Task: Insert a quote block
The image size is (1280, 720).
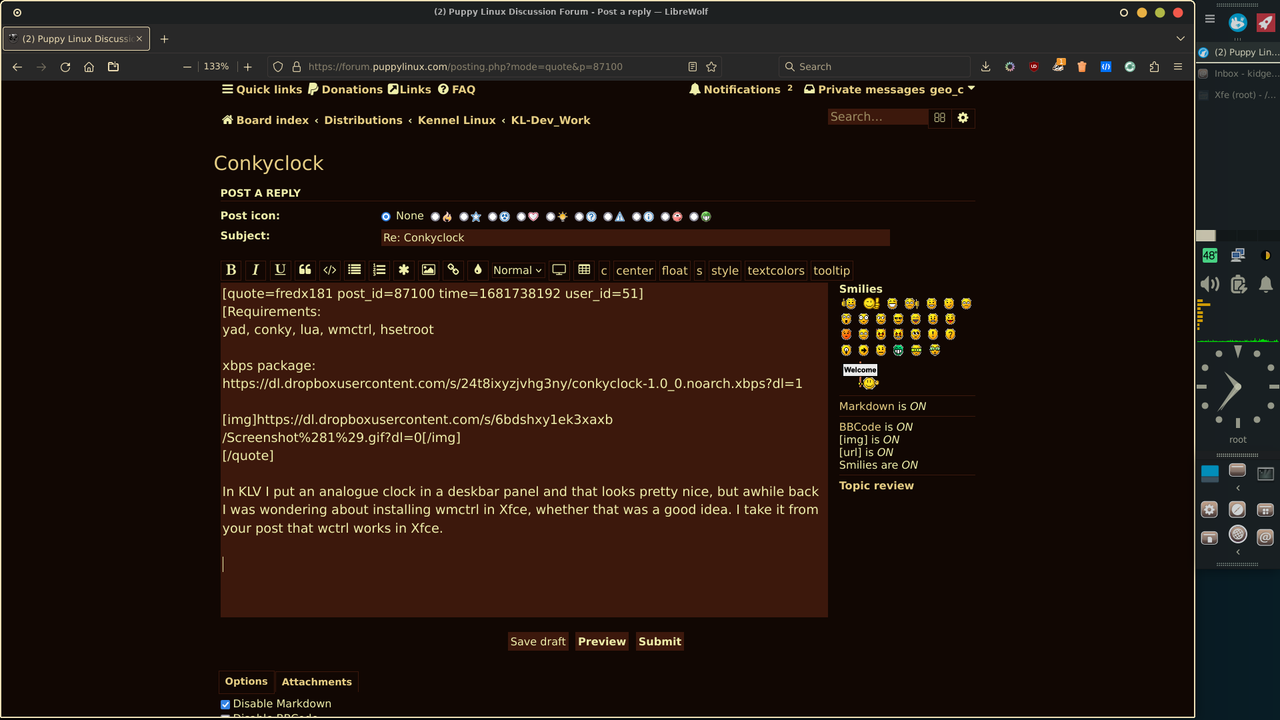Action: coord(305,270)
